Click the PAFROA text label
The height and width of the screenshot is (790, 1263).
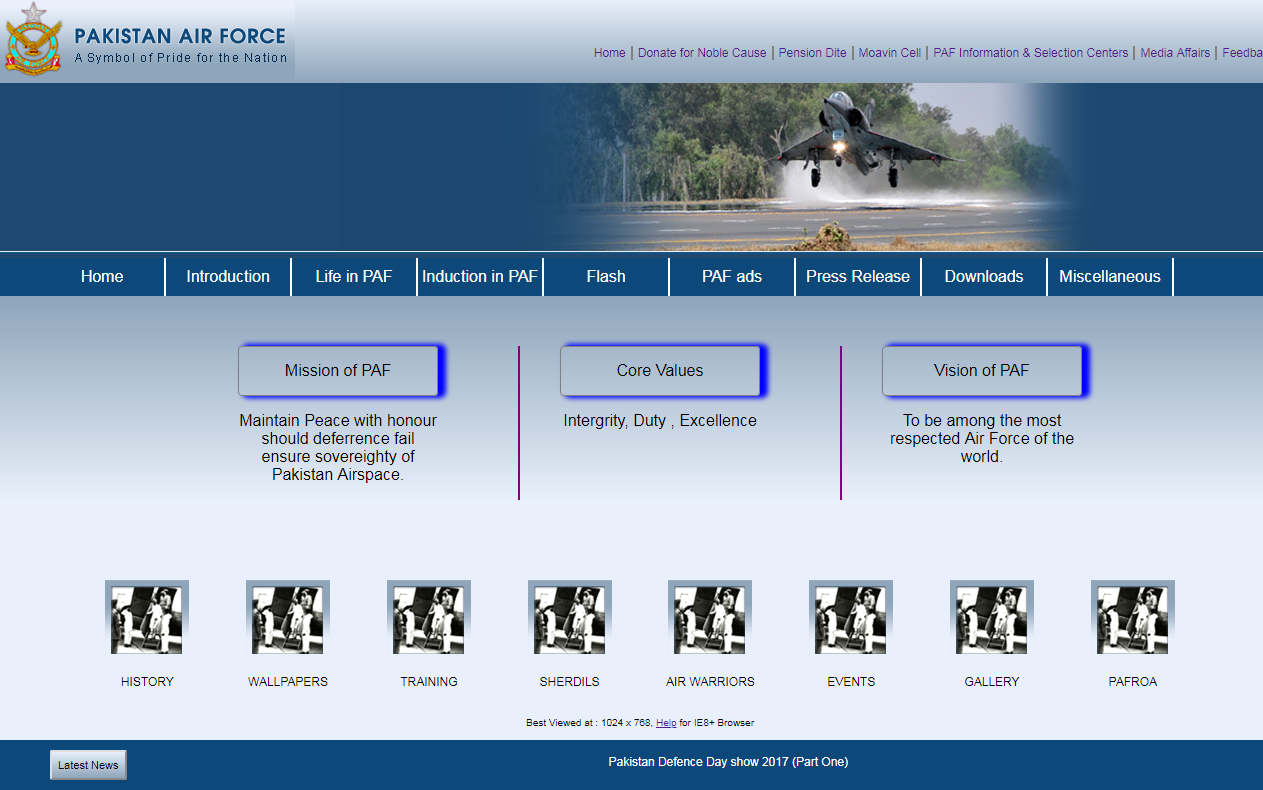pos(1133,682)
